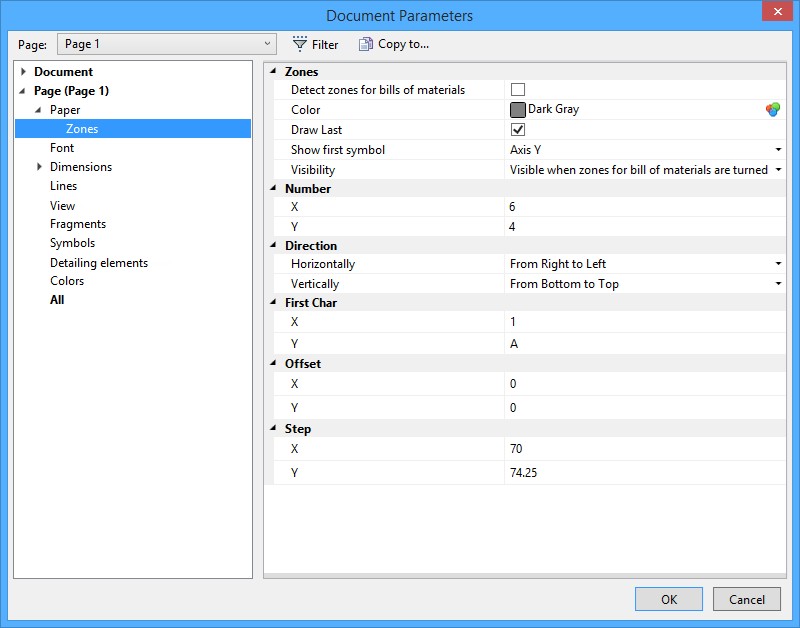Collapse the Zones properties section
The image size is (800, 628).
[x=272, y=71]
